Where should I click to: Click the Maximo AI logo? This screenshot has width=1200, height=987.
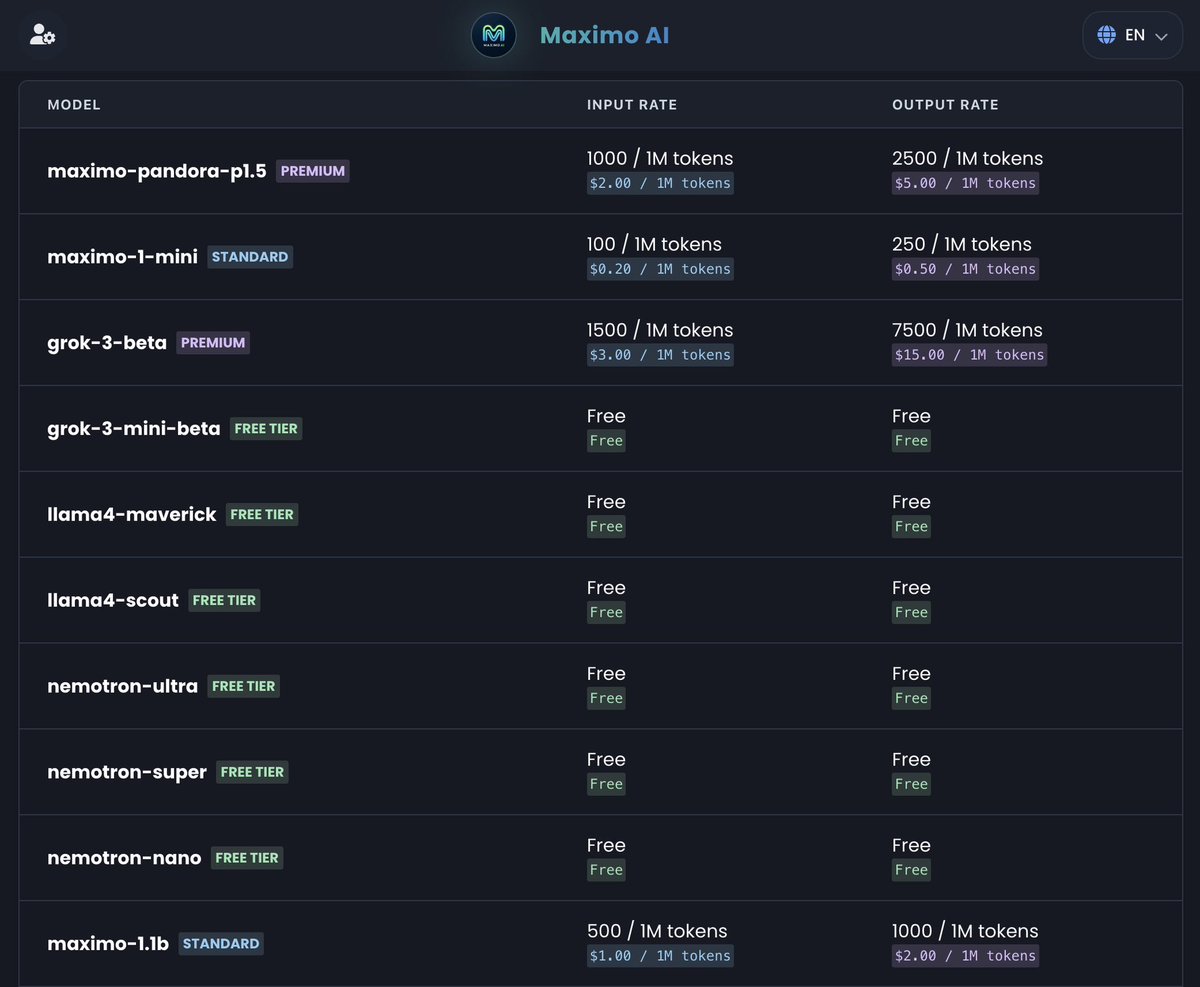pyautogui.click(x=494, y=36)
